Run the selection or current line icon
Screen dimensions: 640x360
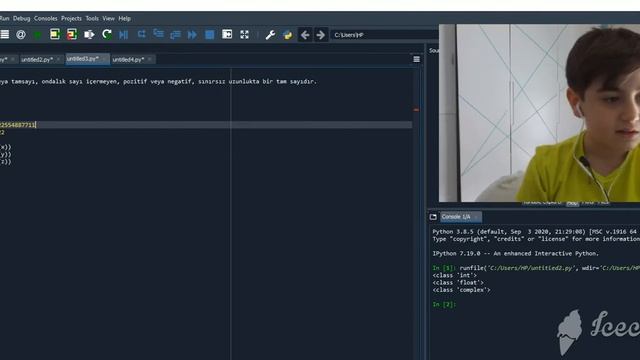(89, 35)
